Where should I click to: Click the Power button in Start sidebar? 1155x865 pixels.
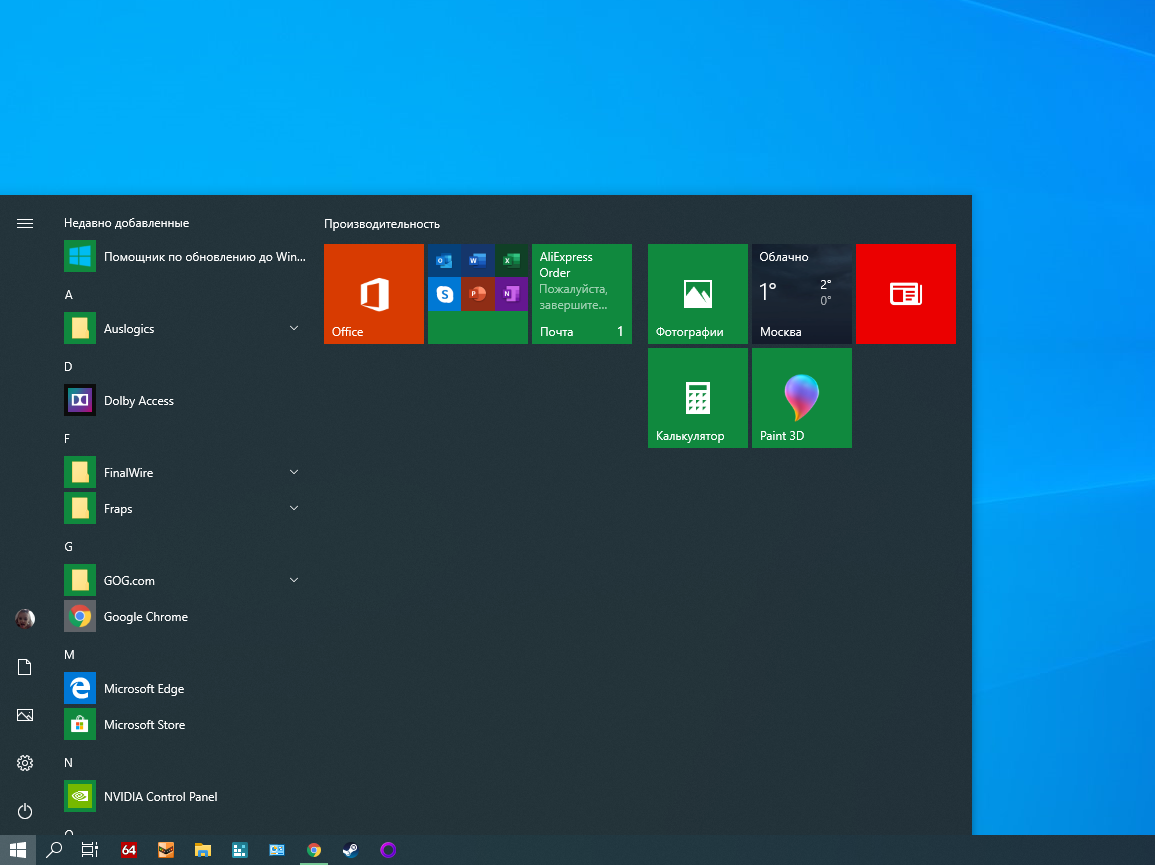[25, 810]
